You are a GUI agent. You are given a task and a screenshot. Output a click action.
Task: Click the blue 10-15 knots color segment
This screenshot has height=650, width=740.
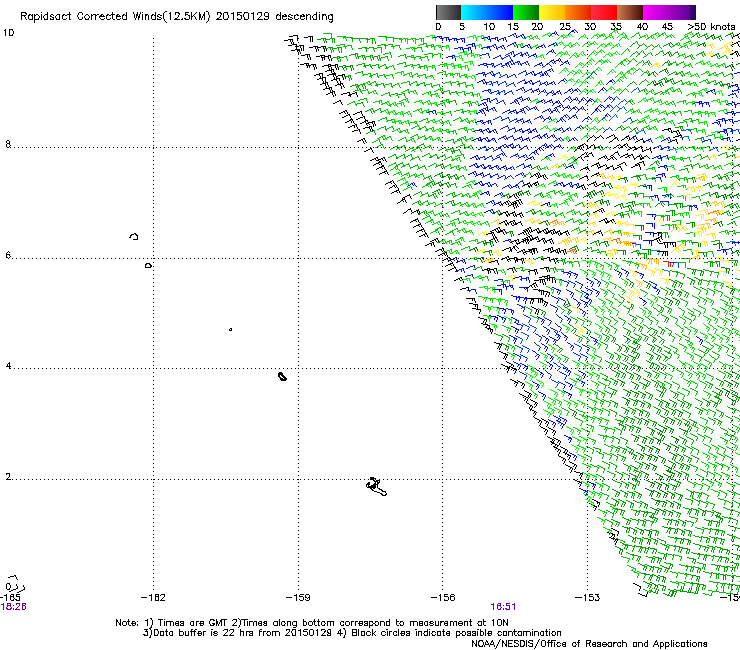(x=500, y=12)
